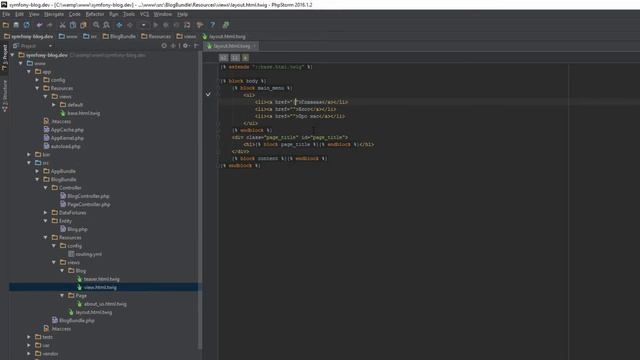Collapse the app folder arrow
Screen dimensions: 640x360
(29, 71)
